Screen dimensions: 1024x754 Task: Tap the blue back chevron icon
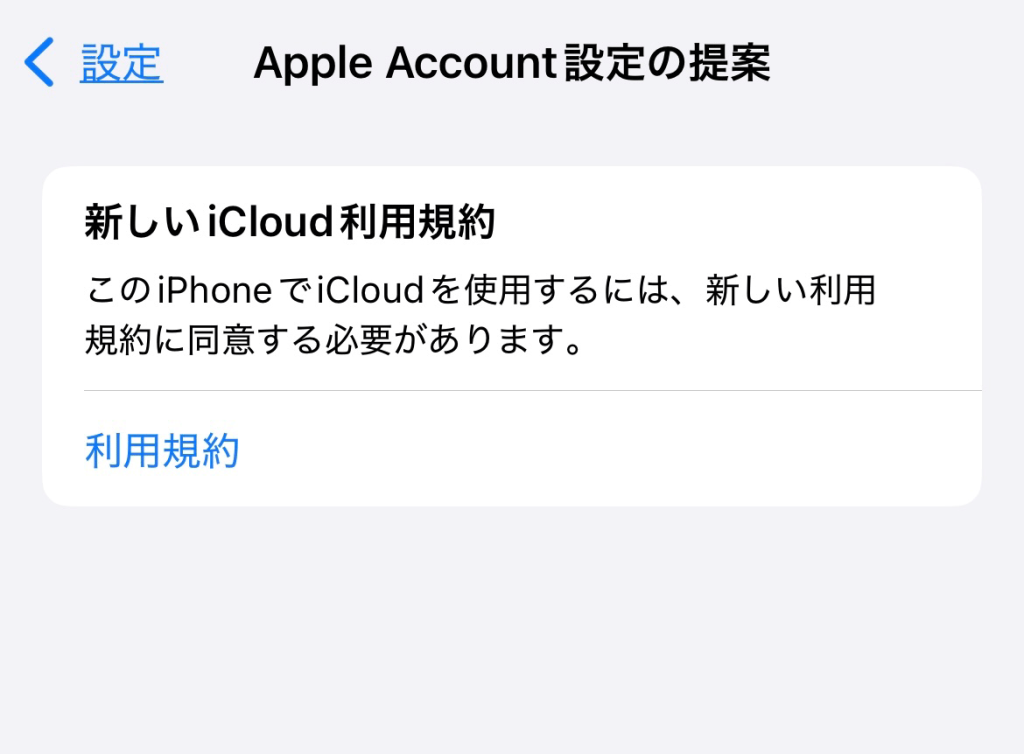(39, 63)
